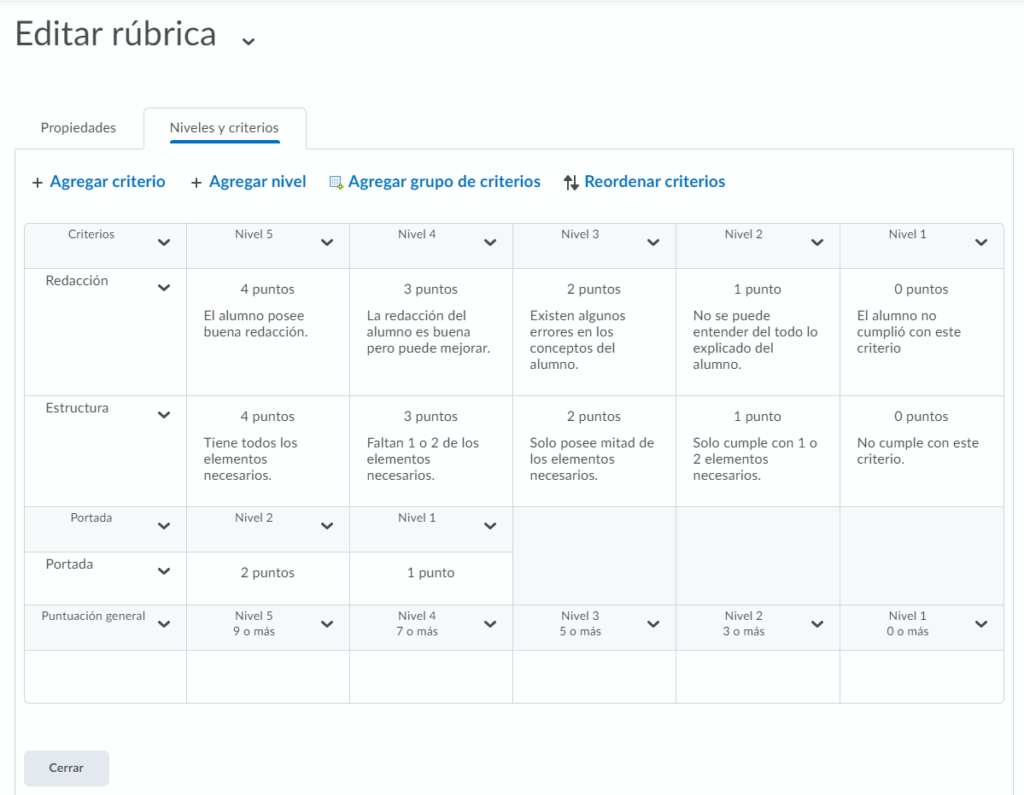Open the dropdown for Nivel 4, 7 o más
Image resolution: width=1024 pixels, height=795 pixels.
490,624
